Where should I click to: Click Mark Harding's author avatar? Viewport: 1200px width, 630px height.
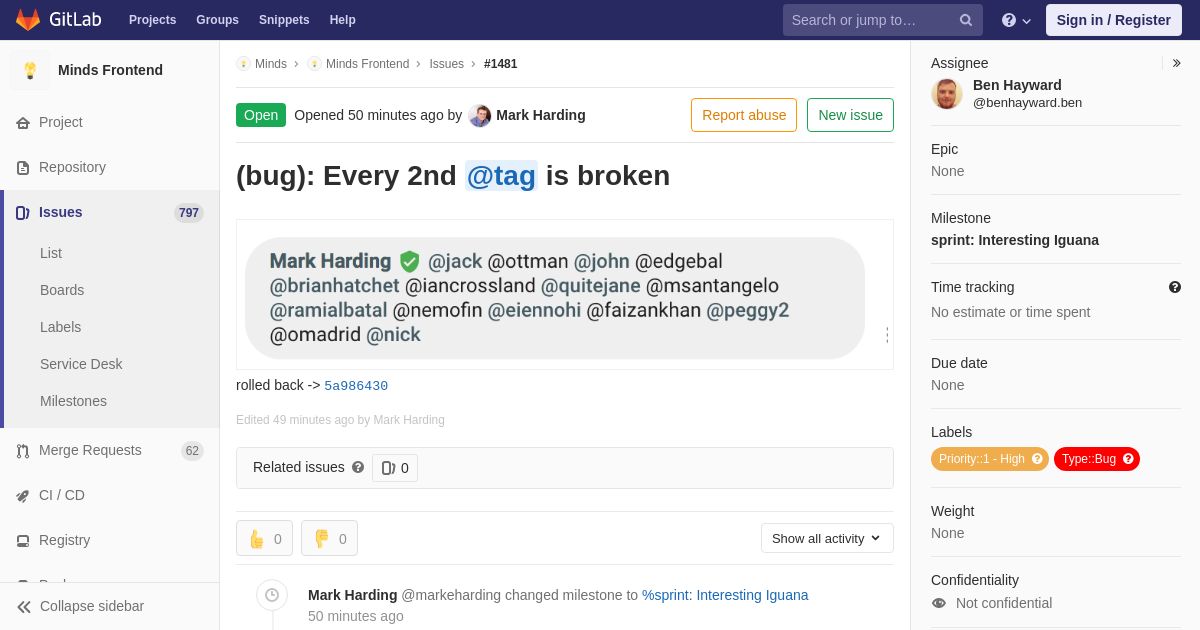(x=480, y=116)
